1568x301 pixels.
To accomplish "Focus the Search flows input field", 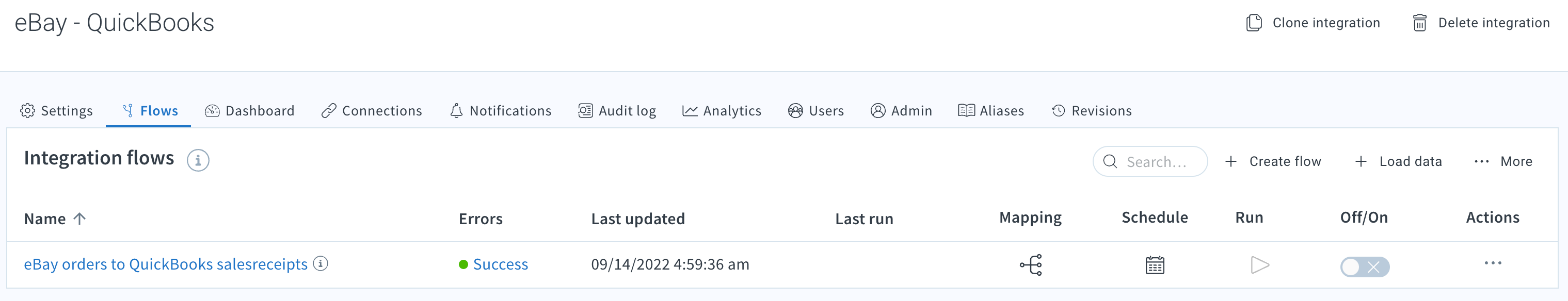I will [1150, 162].
